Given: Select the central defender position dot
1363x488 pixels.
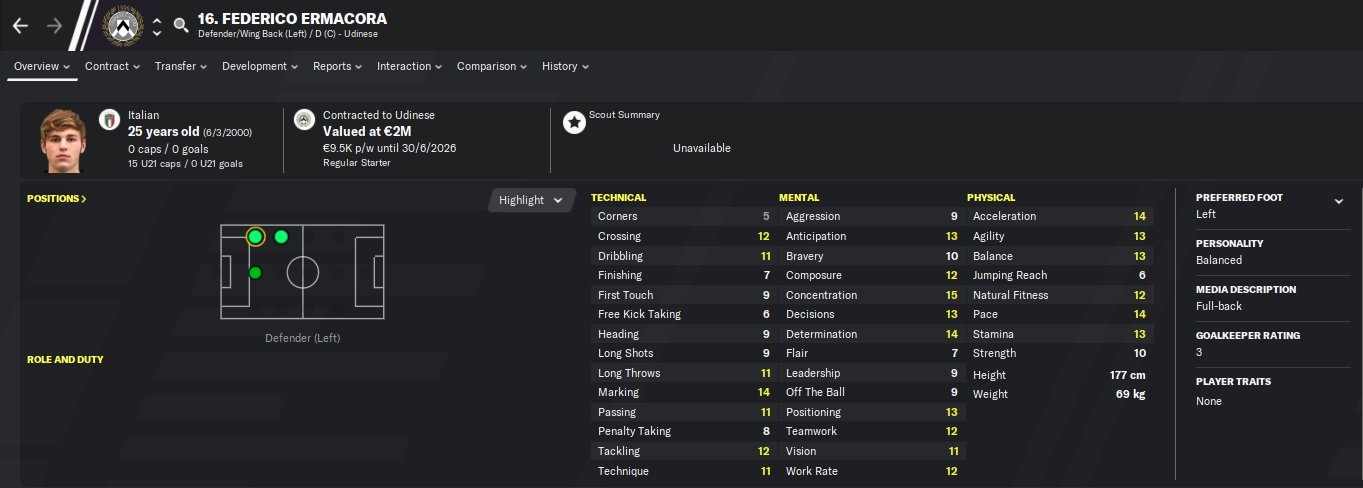Looking at the screenshot, I should tap(255, 273).
